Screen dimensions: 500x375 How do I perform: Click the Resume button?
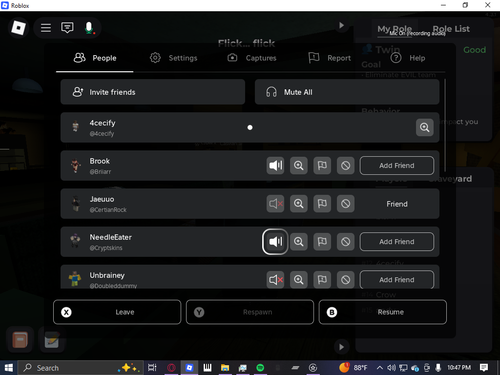coord(383,312)
